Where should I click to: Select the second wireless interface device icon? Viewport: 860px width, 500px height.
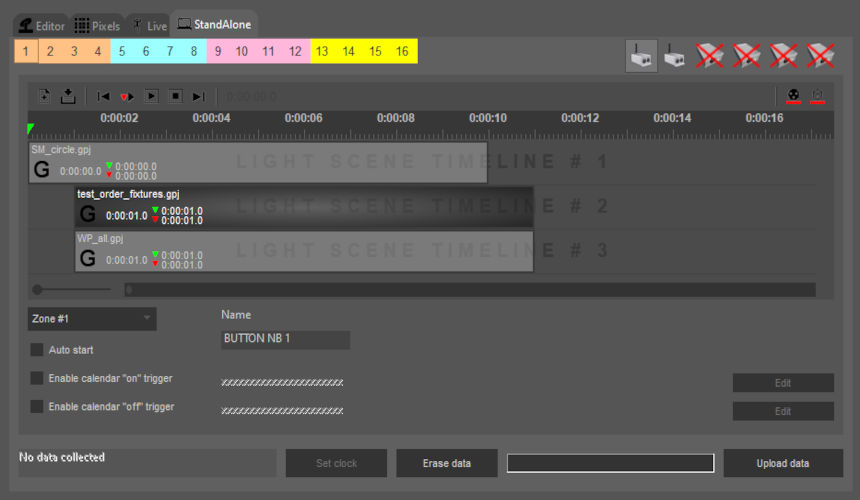tap(676, 56)
